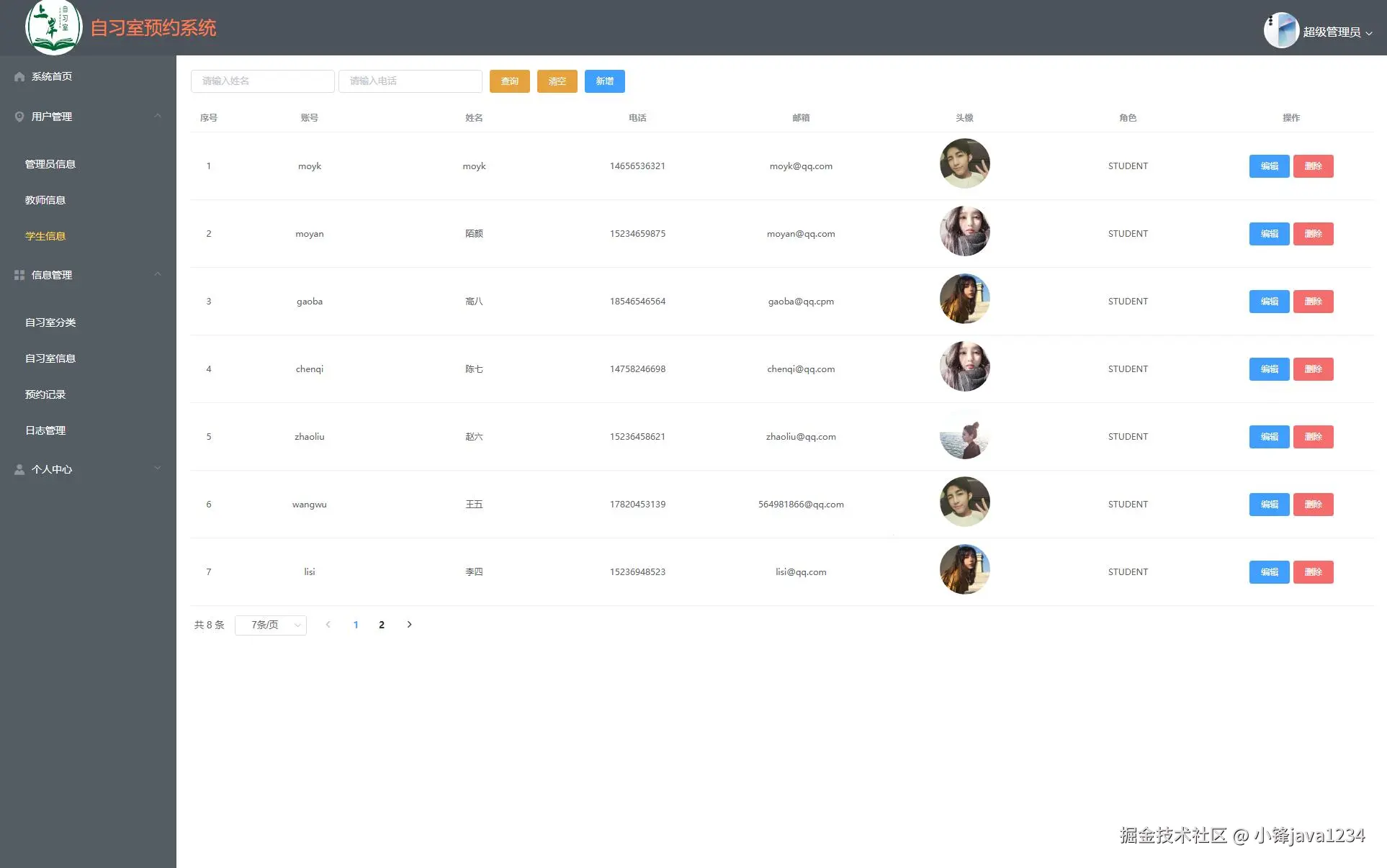Click the 新增 add button
The width and height of the screenshot is (1387, 868).
[x=605, y=81]
